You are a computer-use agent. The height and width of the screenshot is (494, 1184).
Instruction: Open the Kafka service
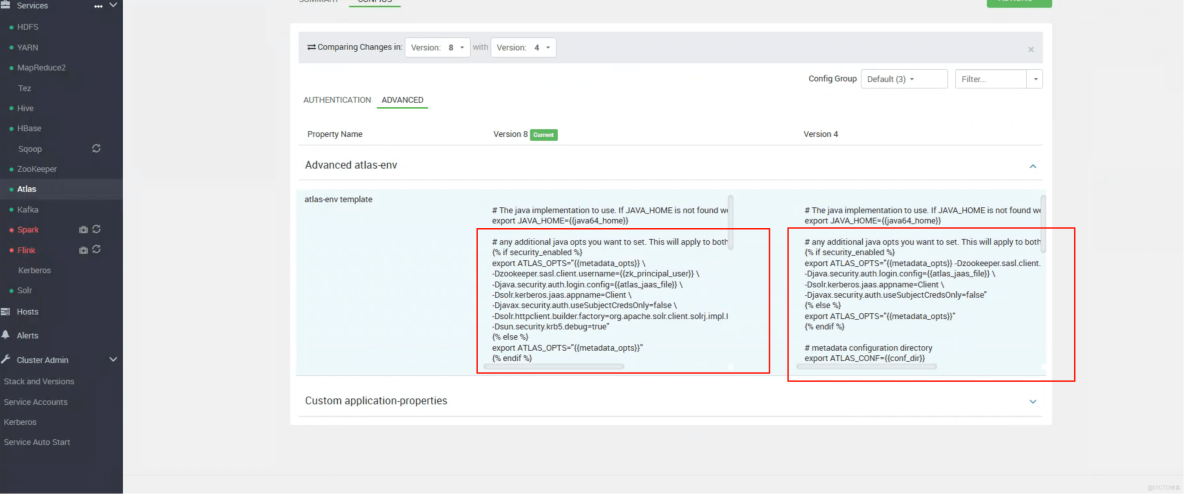click(x=28, y=209)
